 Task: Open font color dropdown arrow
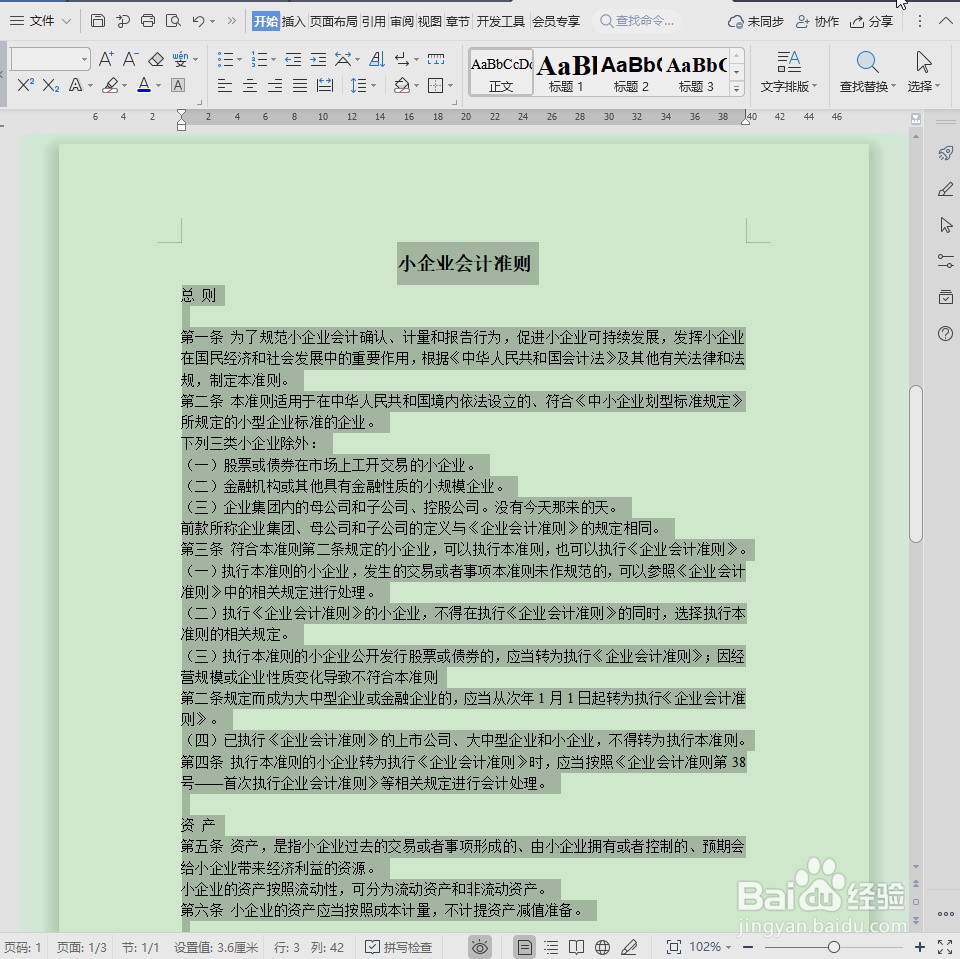pyautogui.click(x=159, y=86)
